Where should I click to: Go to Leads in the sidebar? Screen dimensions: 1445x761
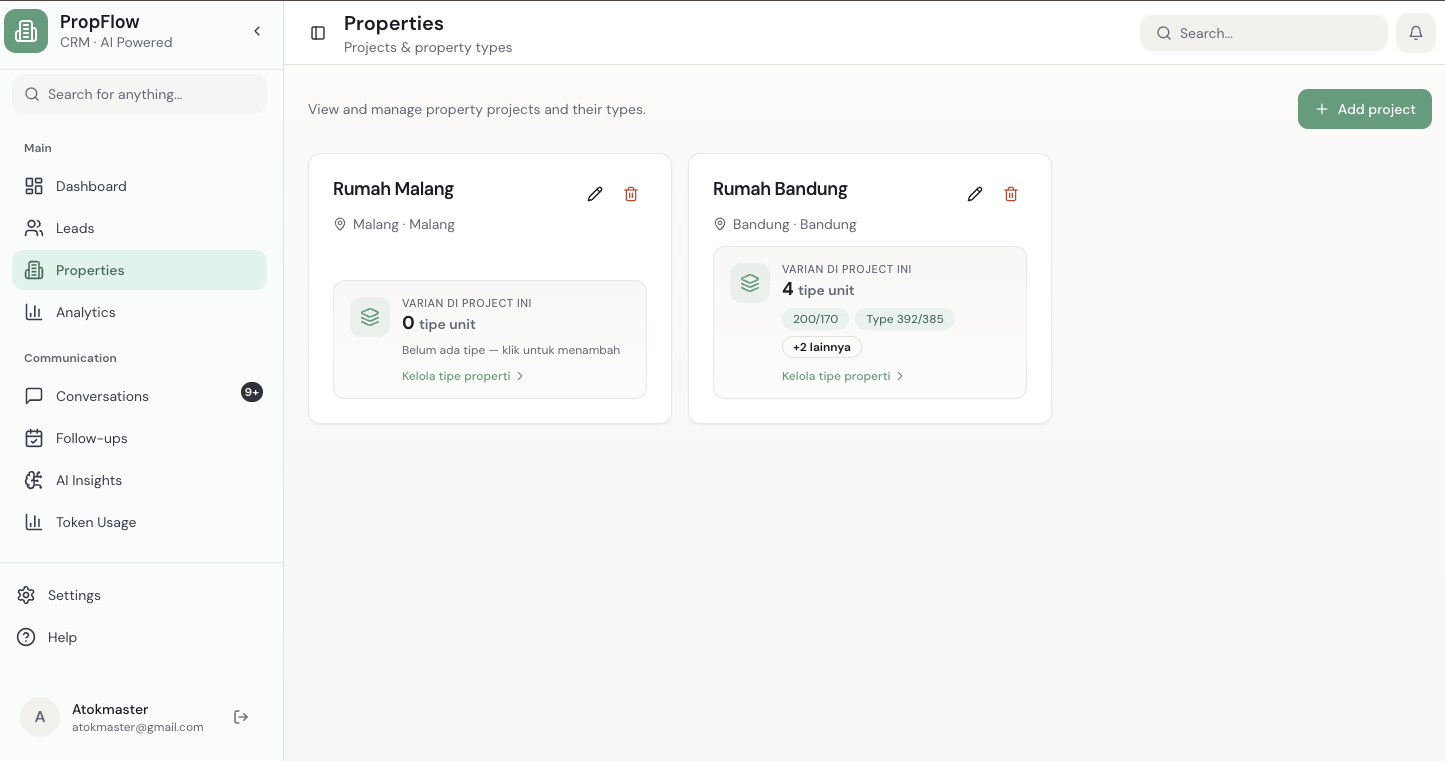[x=140, y=228]
